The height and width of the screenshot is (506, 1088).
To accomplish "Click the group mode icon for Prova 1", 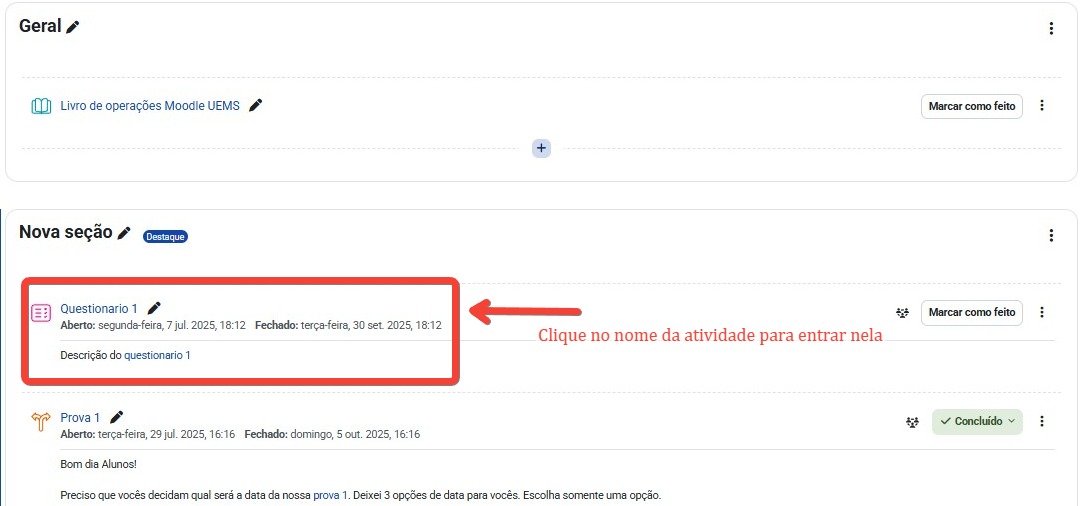I will coord(912,422).
